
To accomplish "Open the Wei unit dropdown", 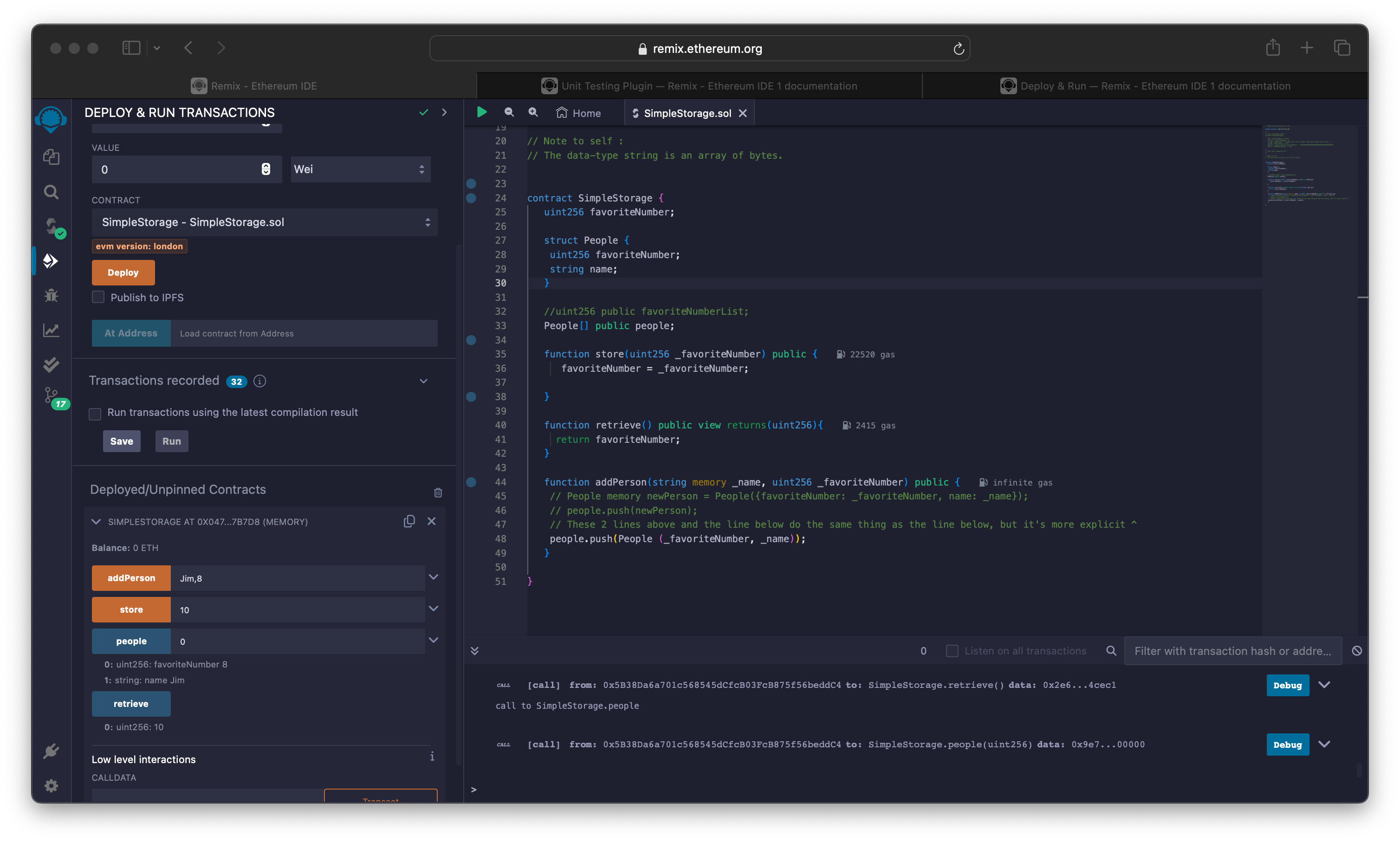I will coord(360,169).
